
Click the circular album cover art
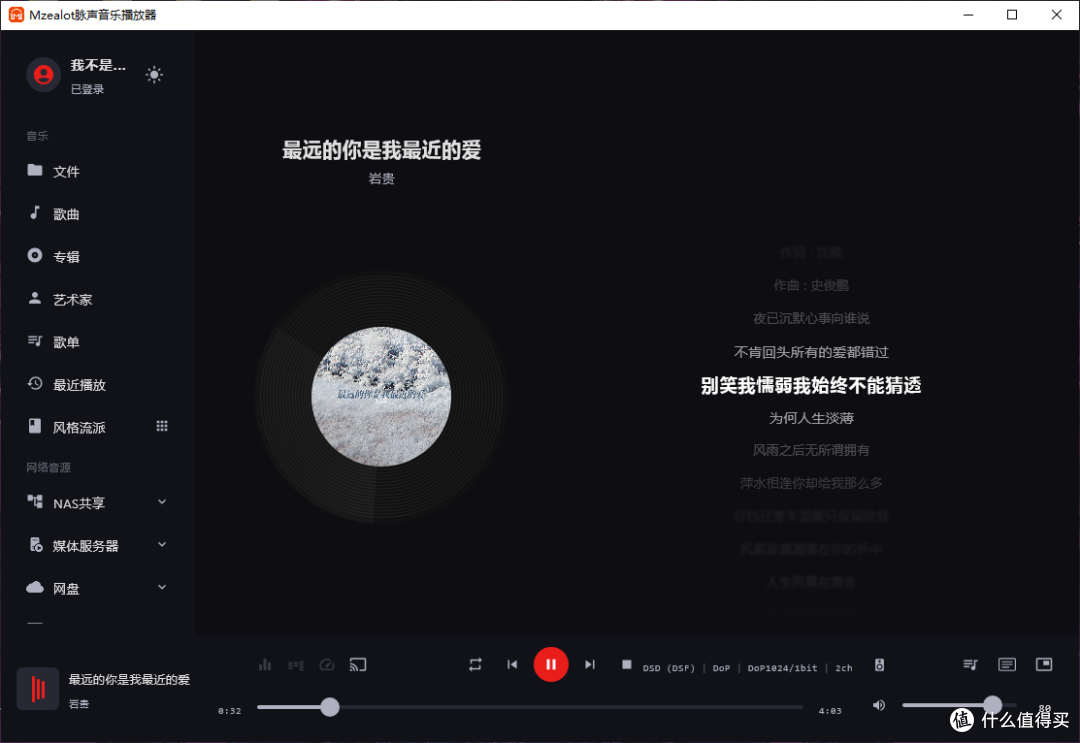[x=382, y=397]
